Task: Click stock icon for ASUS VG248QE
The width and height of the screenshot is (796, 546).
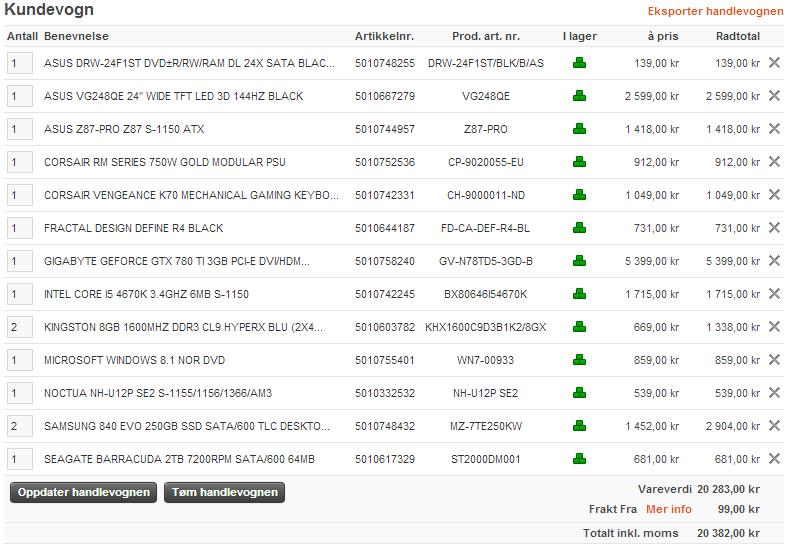Action: point(579,96)
